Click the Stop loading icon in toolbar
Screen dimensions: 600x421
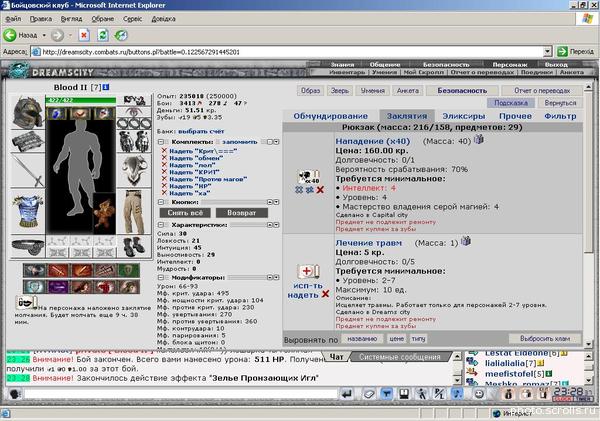tap(84, 35)
